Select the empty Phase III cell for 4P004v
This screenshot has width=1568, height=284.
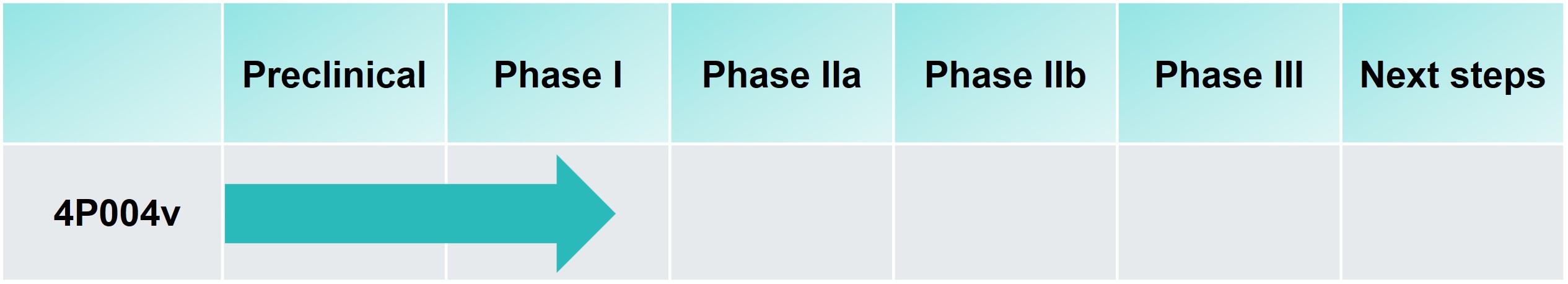(1229, 213)
